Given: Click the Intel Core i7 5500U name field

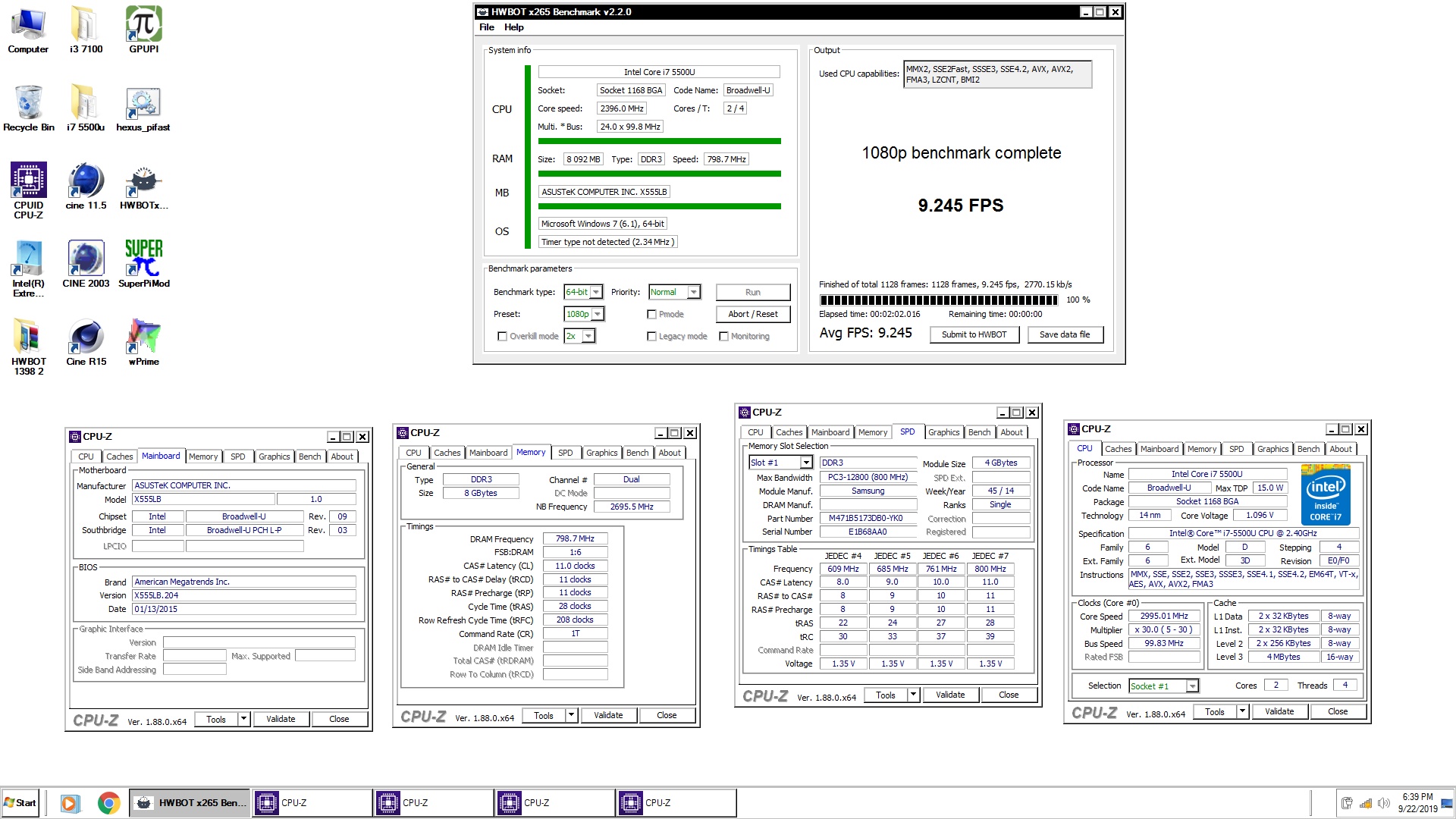Looking at the screenshot, I should (659, 72).
